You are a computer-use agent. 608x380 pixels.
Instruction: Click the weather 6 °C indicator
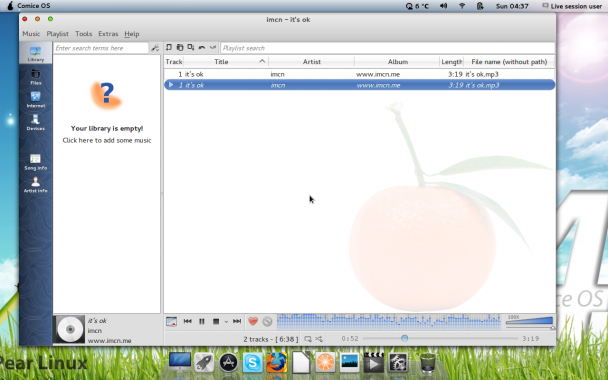[x=417, y=6]
